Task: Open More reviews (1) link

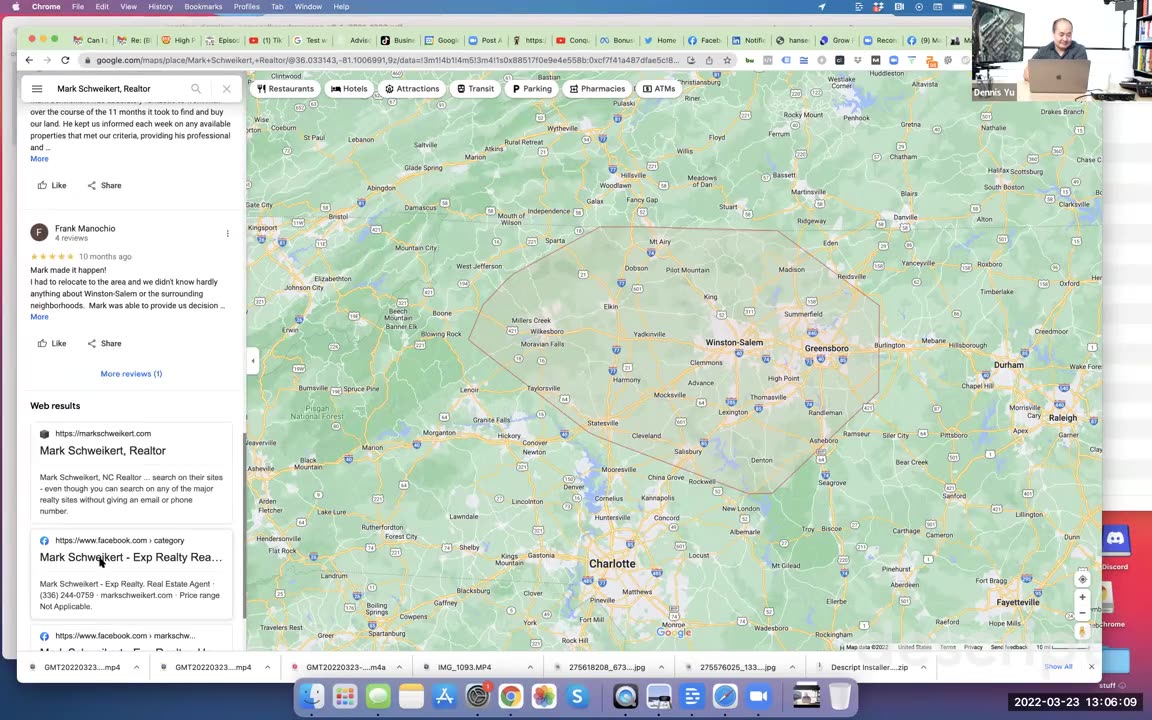Action: click(132, 374)
